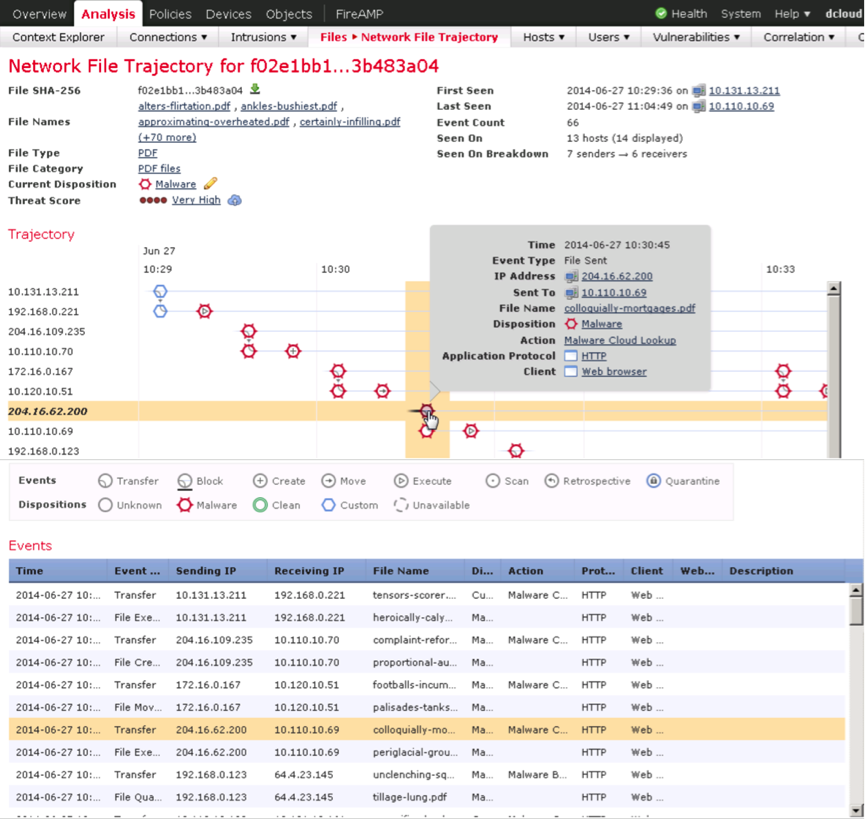Screen dimensions: 865x819
Task: Open the threat score cloud icon
Action: click(x=234, y=200)
